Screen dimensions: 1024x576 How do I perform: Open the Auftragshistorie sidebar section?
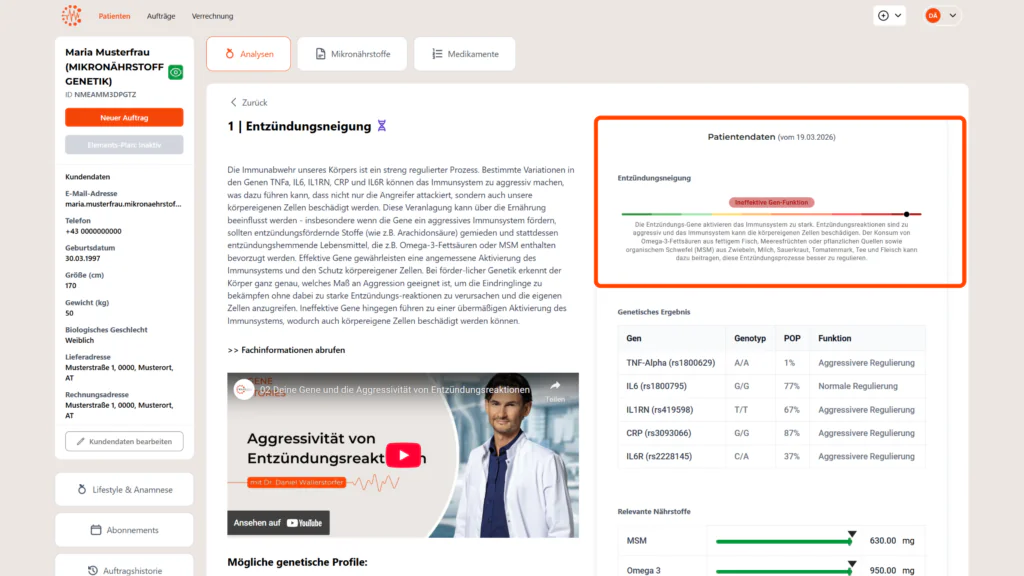[x=124, y=567]
